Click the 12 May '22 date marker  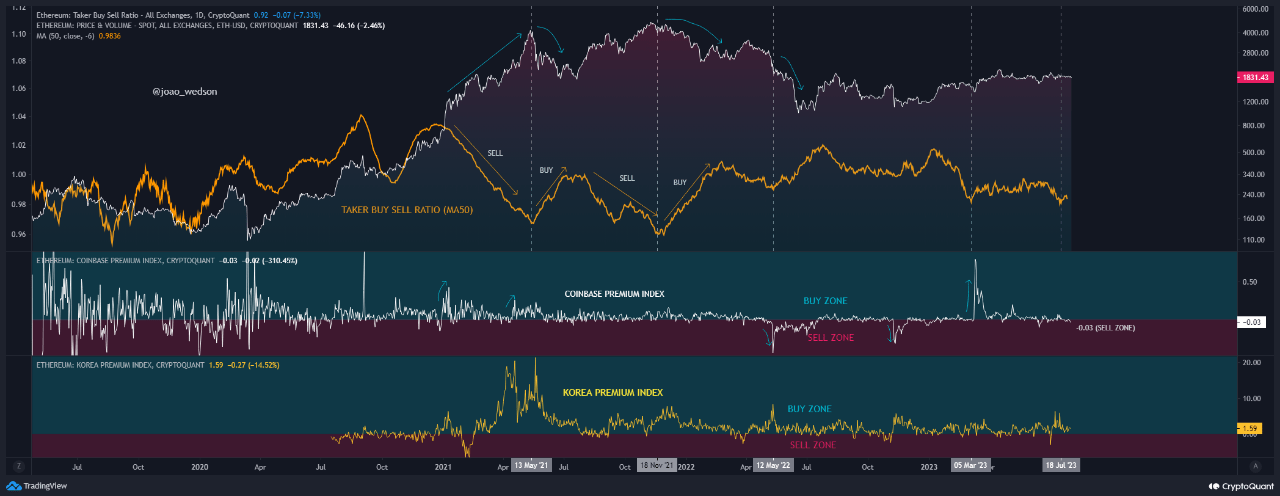(x=772, y=466)
